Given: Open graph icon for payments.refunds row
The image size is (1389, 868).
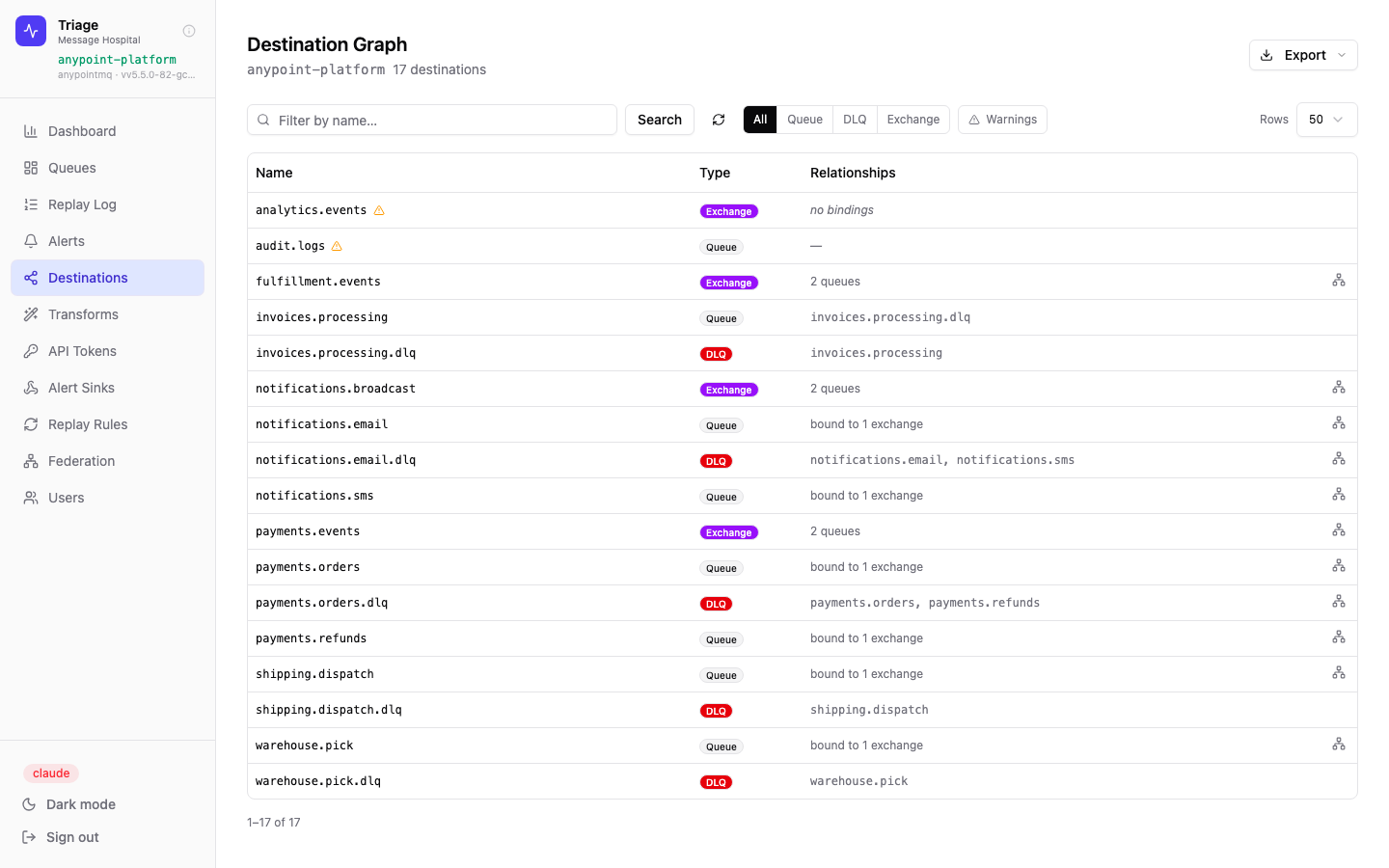Looking at the screenshot, I should pos(1339,637).
